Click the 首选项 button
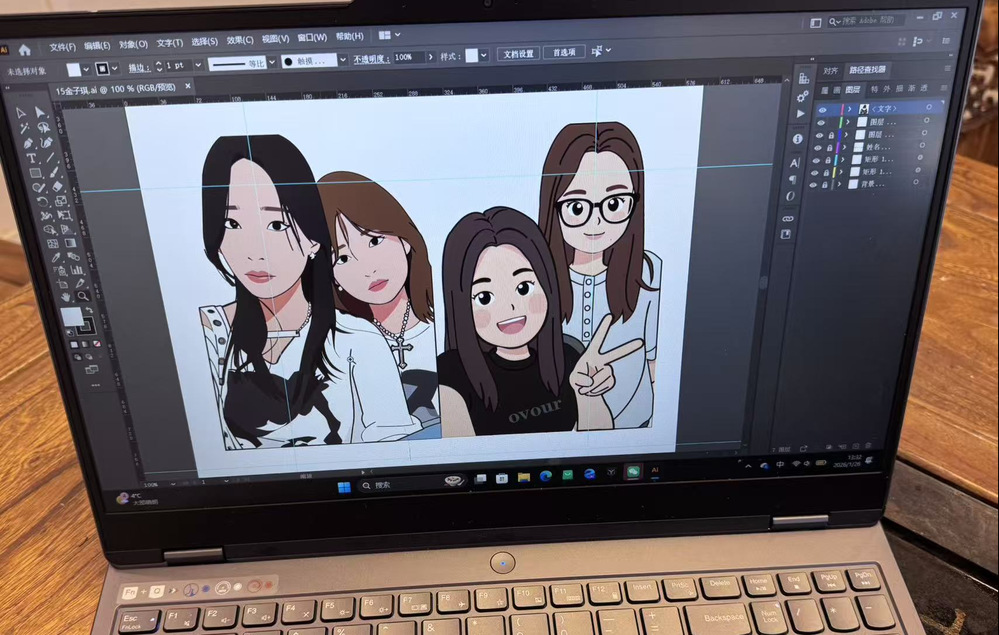Viewport: 999px width, 635px height. (x=565, y=53)
